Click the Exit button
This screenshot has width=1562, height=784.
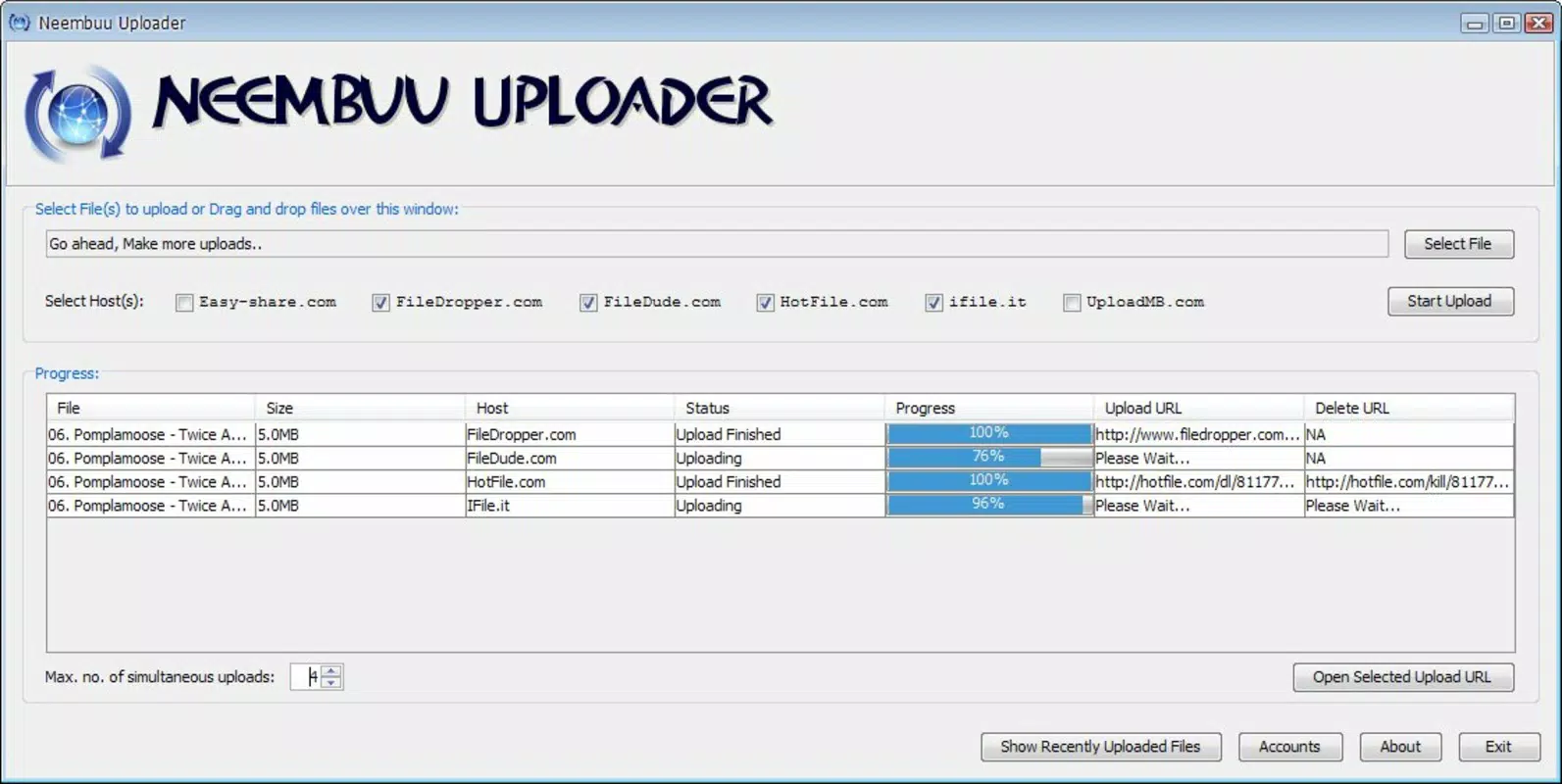coord(1498,747)
